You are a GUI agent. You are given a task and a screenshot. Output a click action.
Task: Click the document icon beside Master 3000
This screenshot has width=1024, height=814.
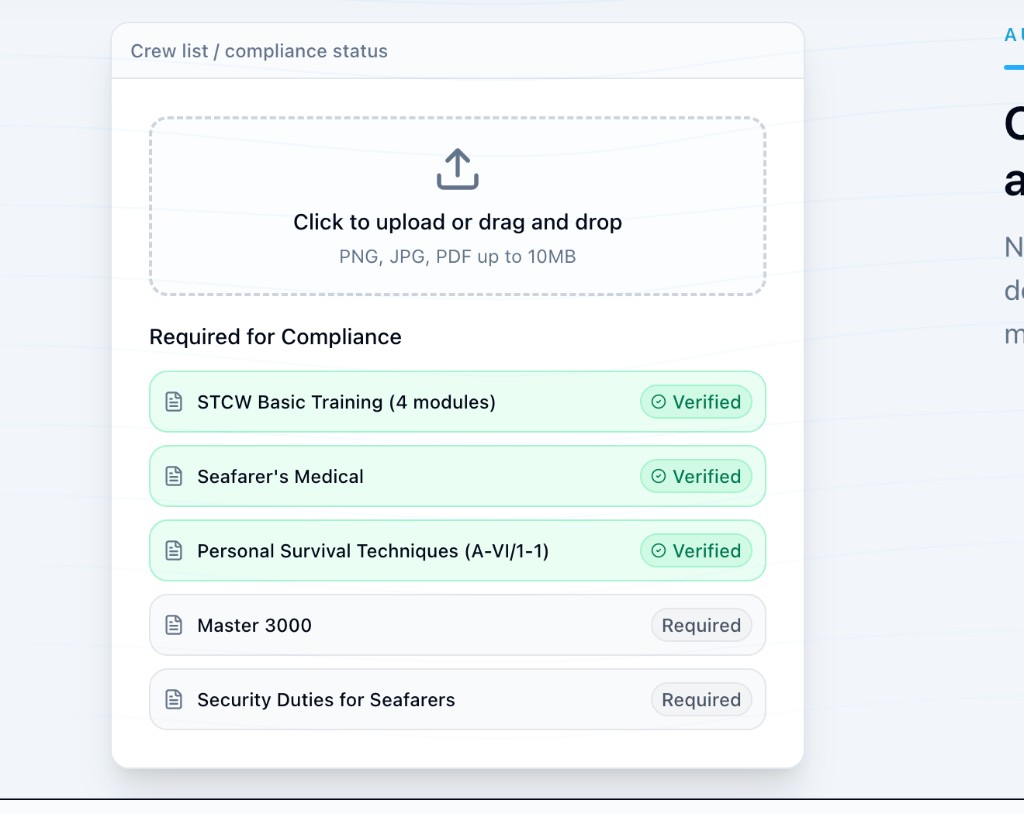pos(176,625)
